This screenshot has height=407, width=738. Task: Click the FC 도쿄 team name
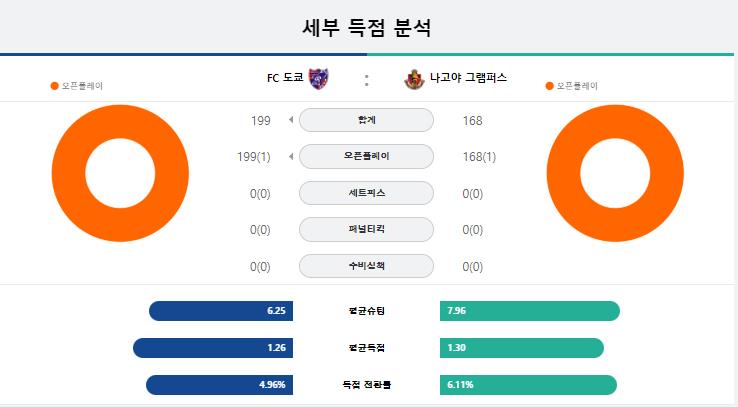point(285,78)
